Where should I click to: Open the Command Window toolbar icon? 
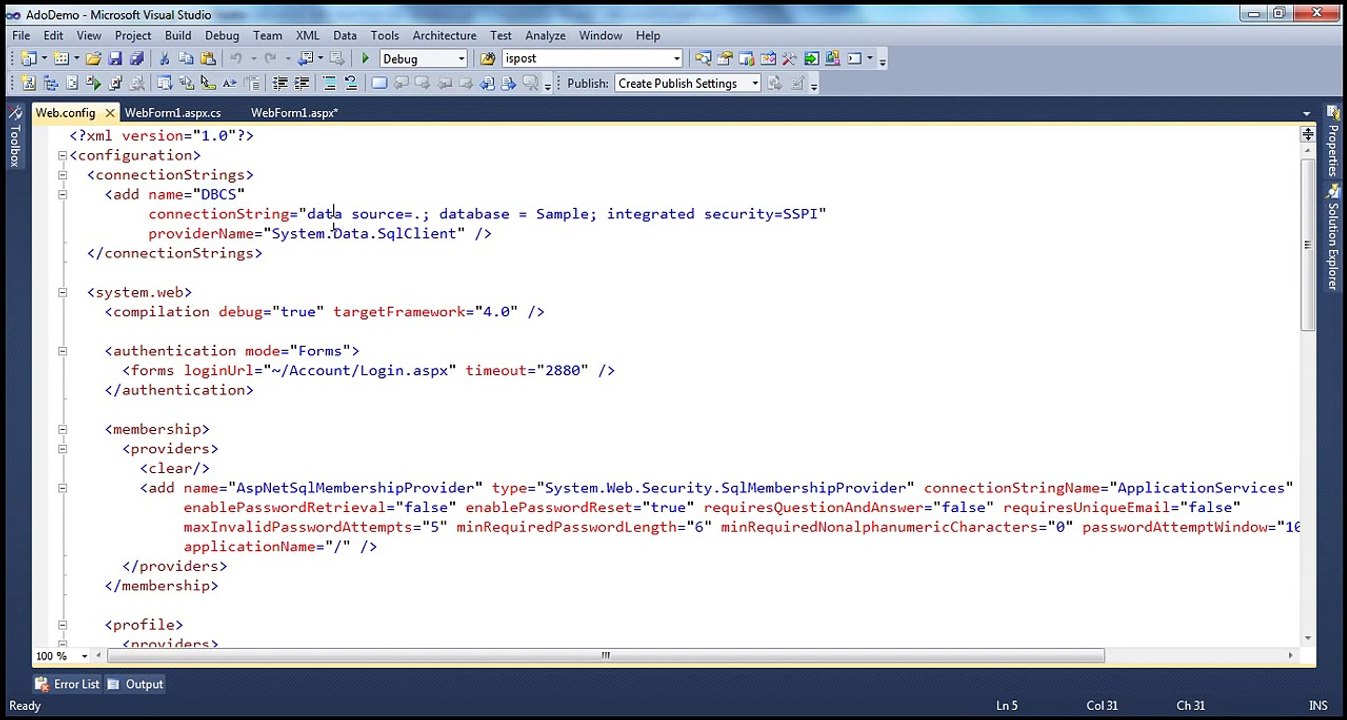coord(855,58)
